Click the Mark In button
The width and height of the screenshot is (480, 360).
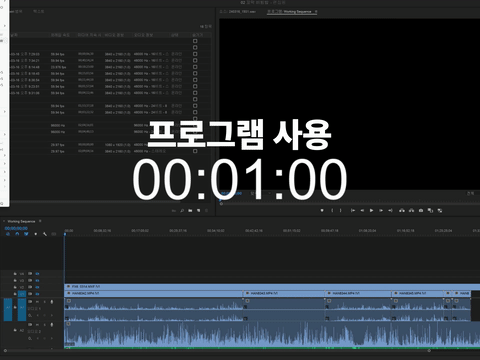pyautogui.click(x=332, y=210)
